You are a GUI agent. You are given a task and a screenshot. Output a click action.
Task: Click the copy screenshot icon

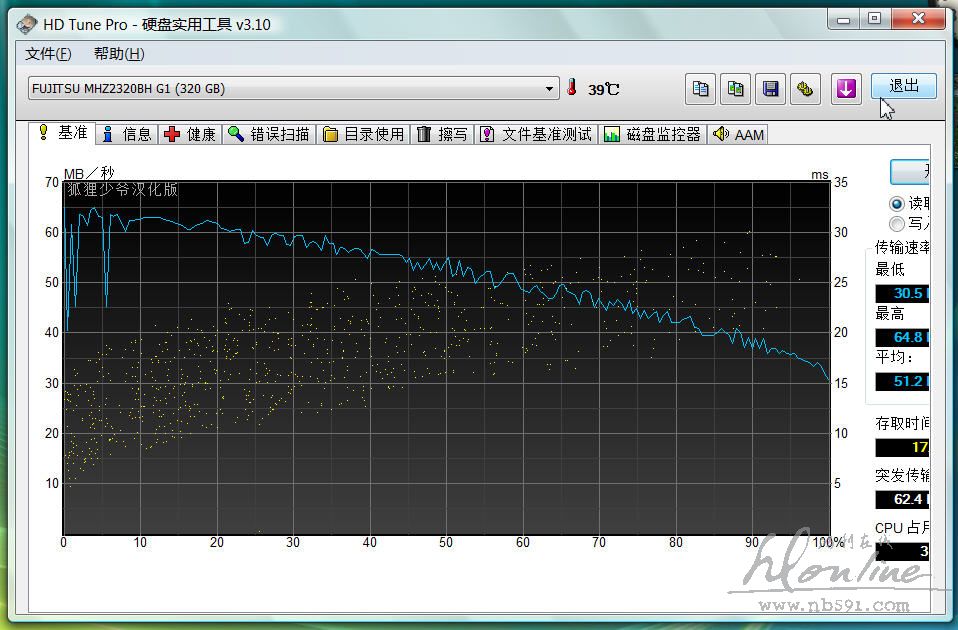(736, 89)
